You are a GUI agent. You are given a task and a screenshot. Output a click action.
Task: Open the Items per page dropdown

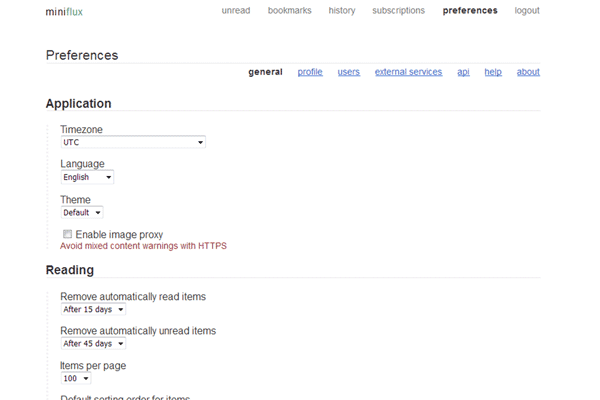pyautogui.click(x=76, y=379)
